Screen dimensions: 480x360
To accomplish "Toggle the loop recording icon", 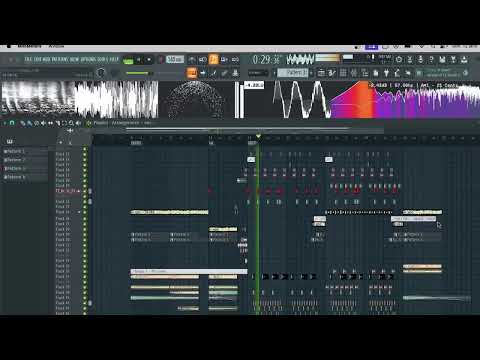I will pyautogui.click(x=235, y=60).
